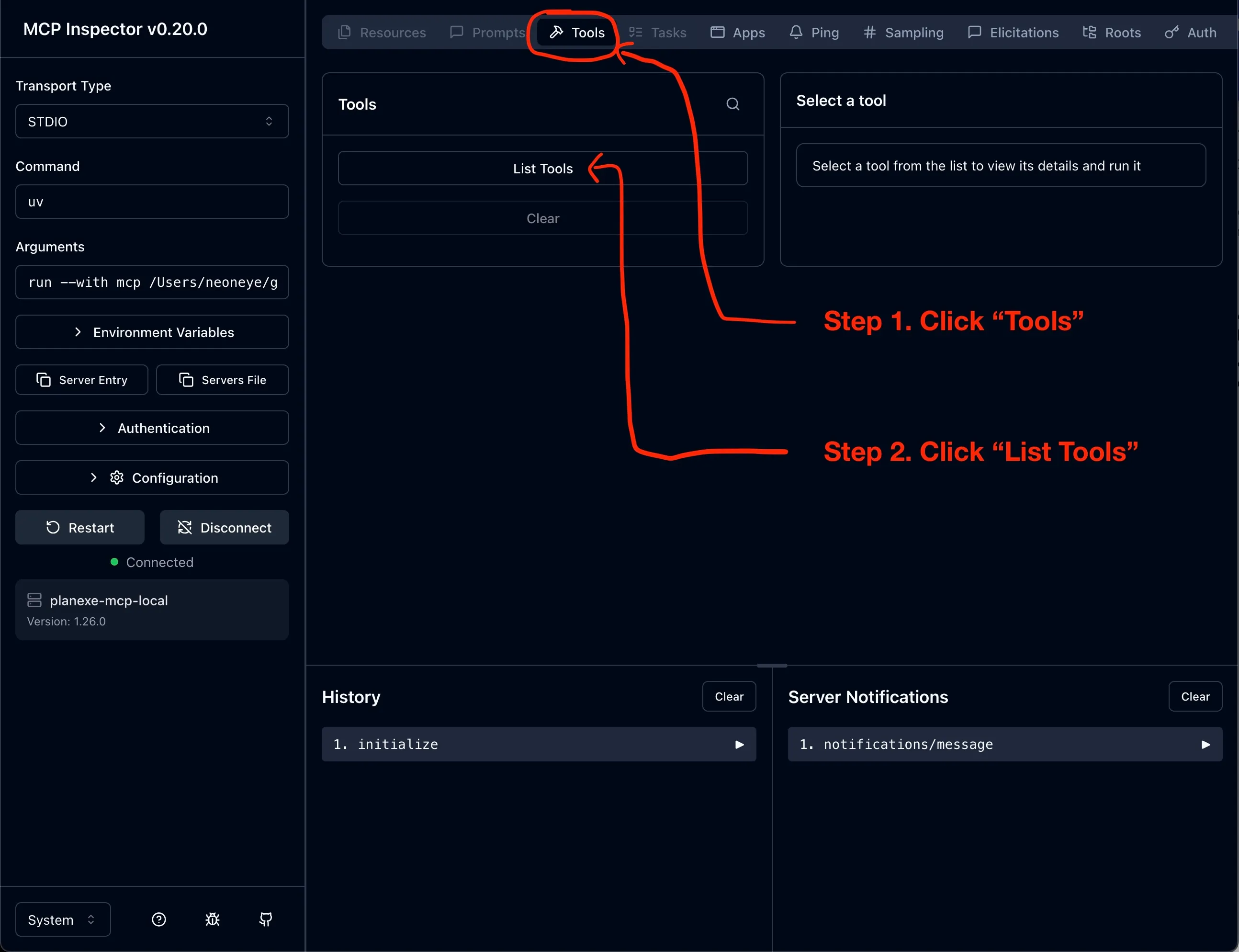
Task: Expand the Authentication section
Action: click(x=152, y=428)
